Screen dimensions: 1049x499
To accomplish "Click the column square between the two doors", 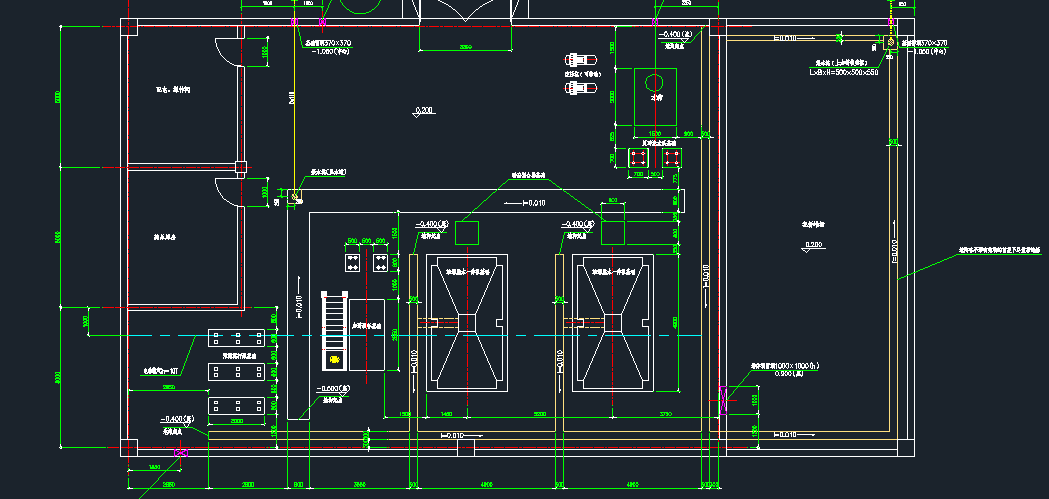I will (239, 167).
